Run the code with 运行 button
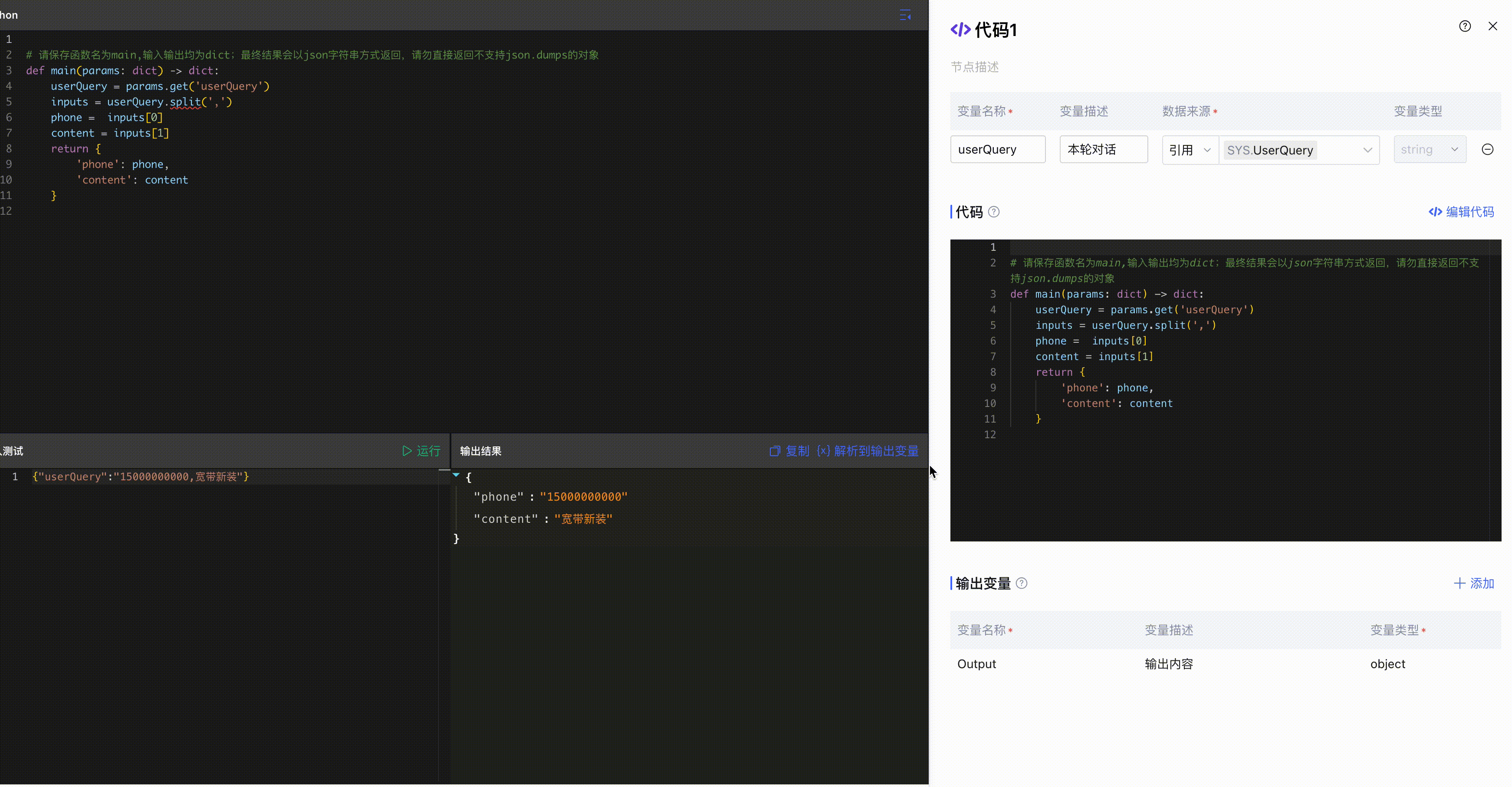The width and height of the screenshot is (1512, 787). [421, 451]
